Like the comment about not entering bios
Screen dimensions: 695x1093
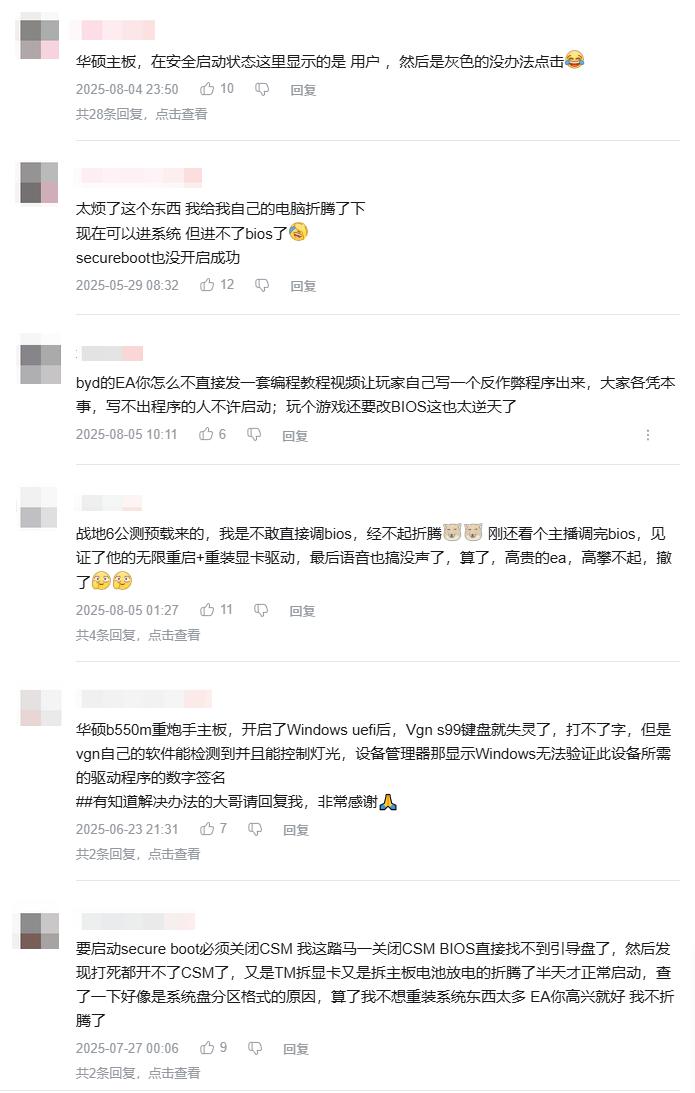pos(216,284)
